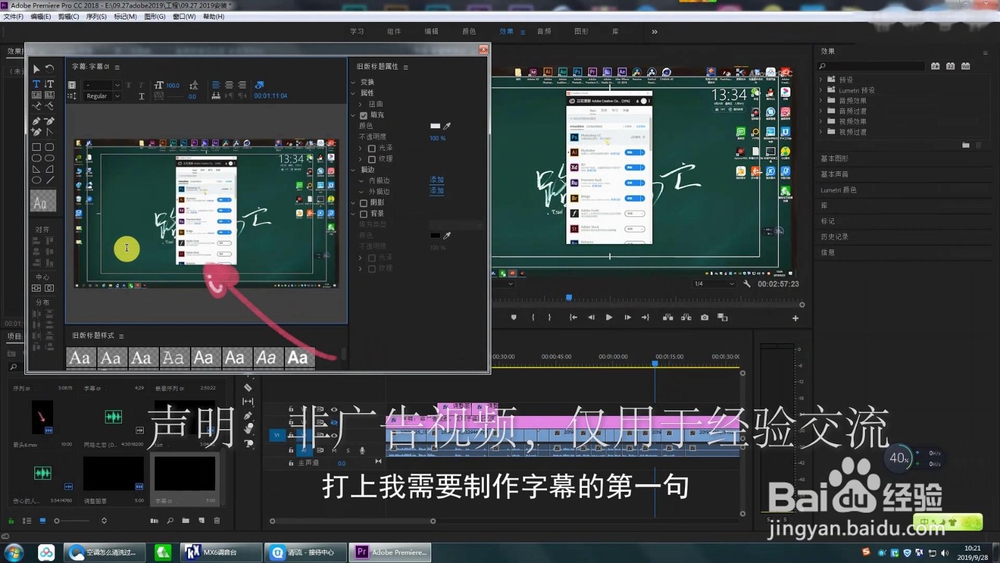Select the Line tool

pos(50,180)
